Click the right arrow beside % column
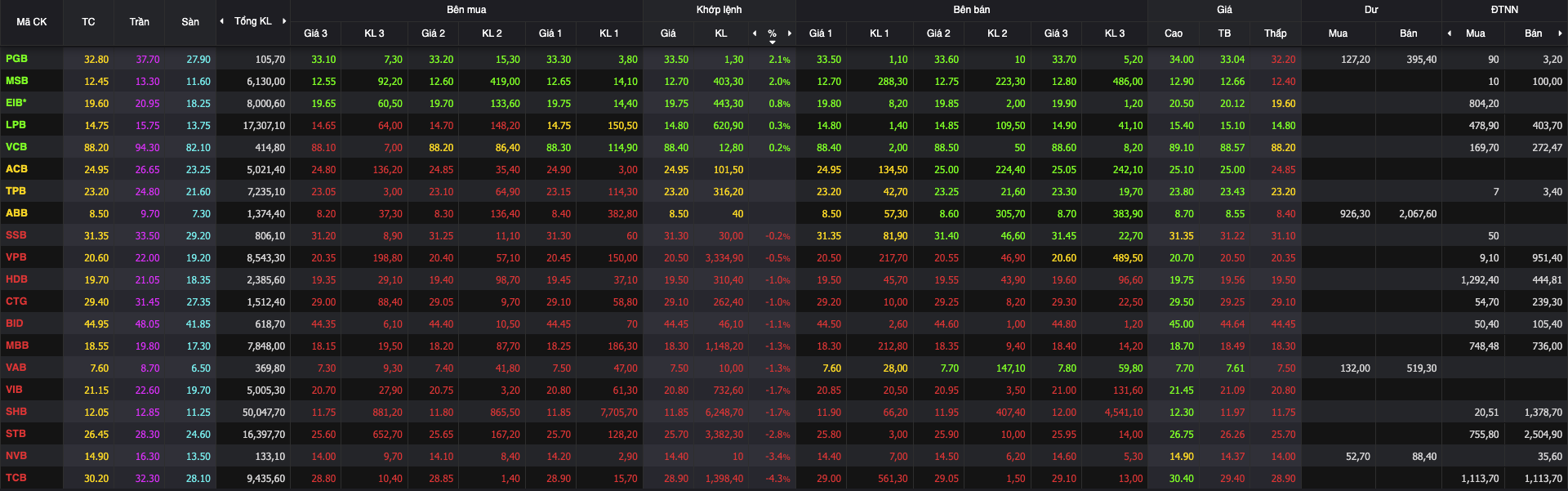 (x=790, y=33)
